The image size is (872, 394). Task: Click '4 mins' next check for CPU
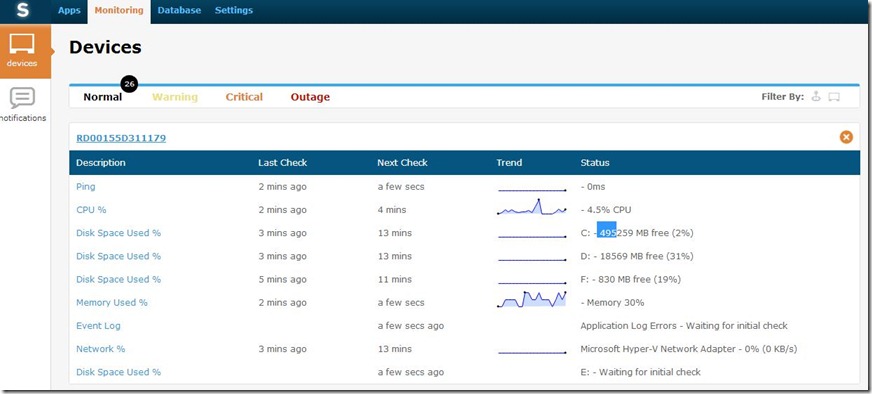[392, 210]
